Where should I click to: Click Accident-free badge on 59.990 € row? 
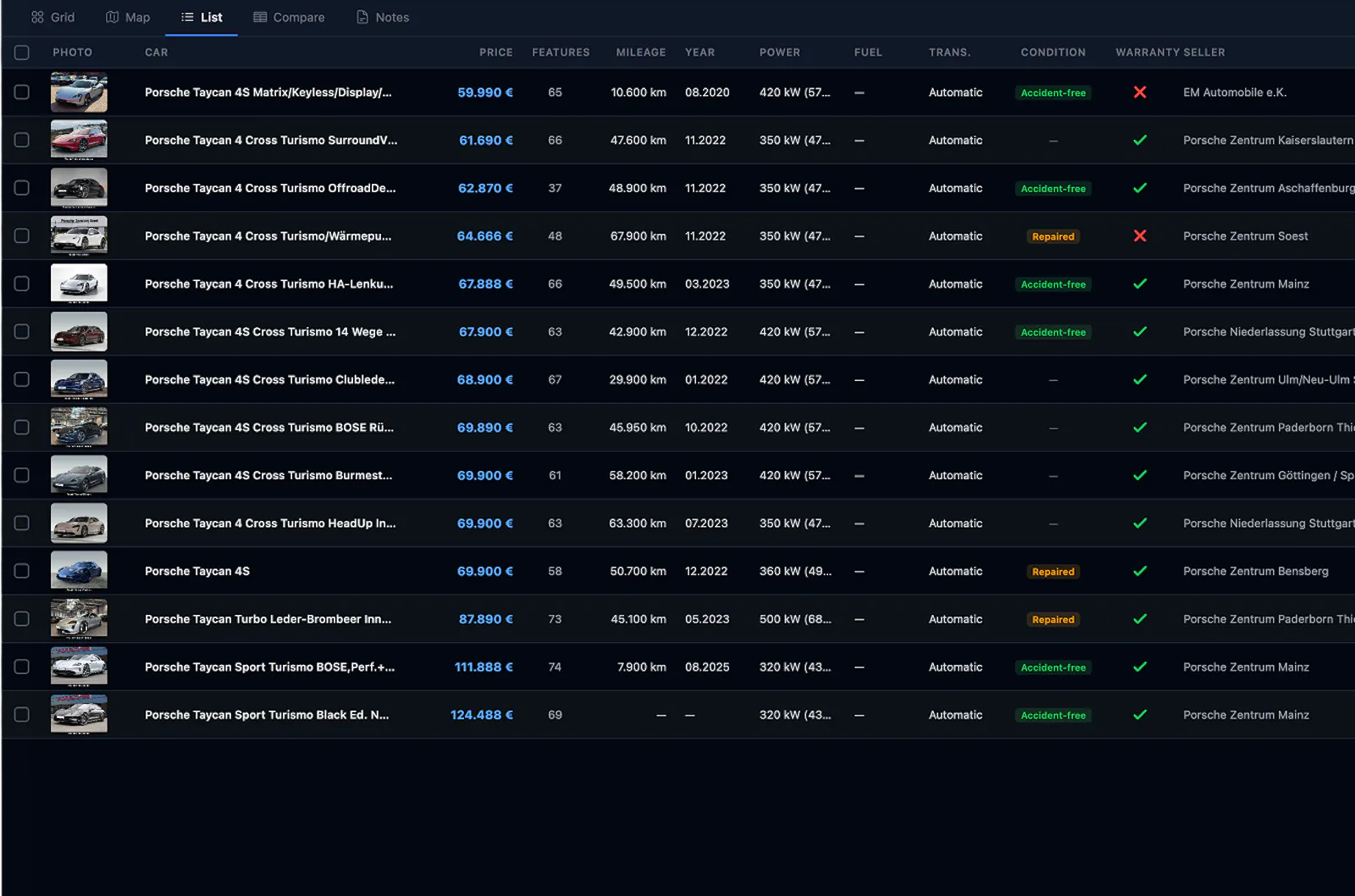(1053, 93)
